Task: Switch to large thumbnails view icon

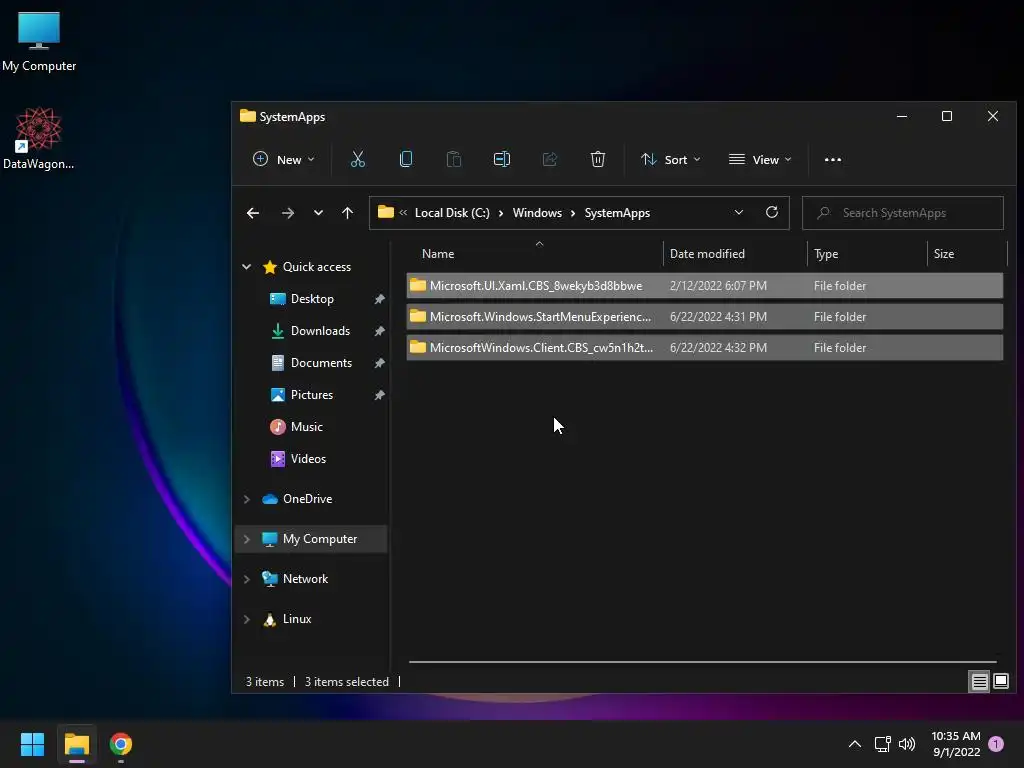Action: click(x=1000, y=682)
